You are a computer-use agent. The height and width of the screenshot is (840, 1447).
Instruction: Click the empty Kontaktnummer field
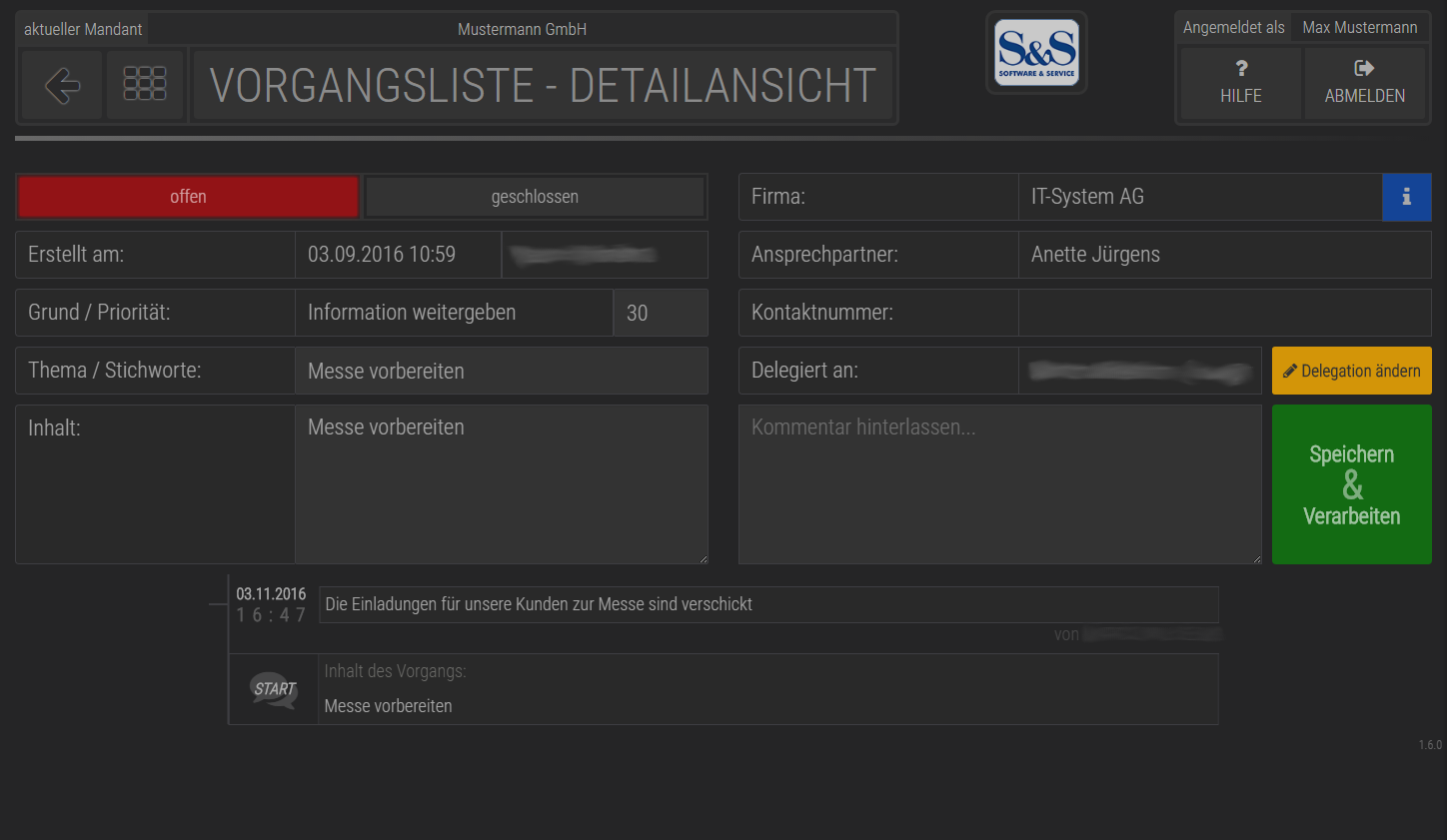[1225, 313]
